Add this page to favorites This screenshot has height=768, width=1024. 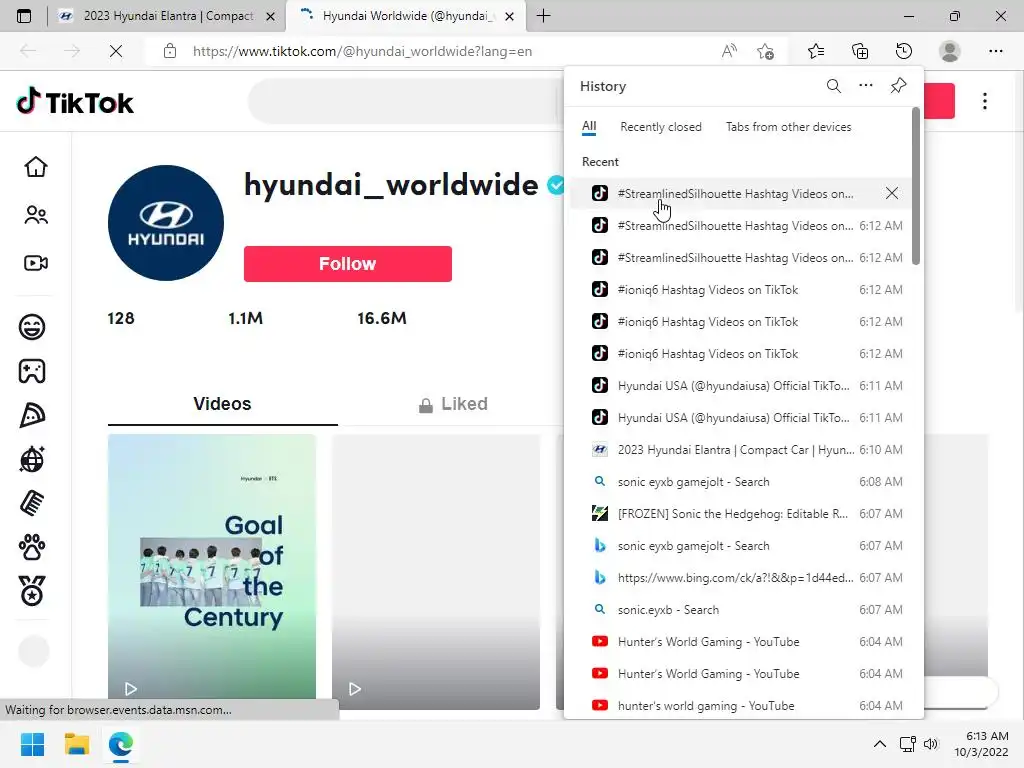[x=765, y=51]
